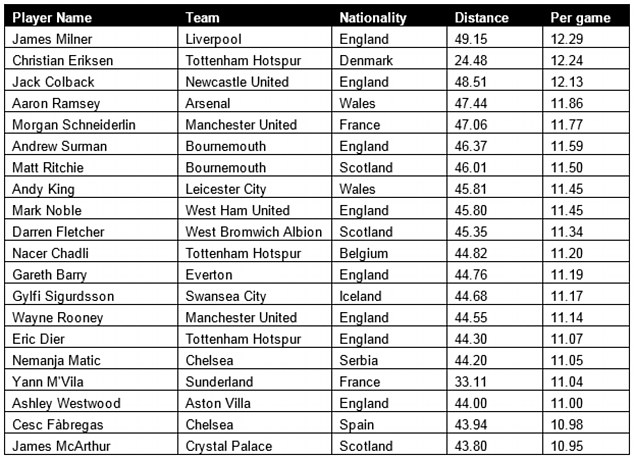
Task: Click the Gylfi Sigurdsson name cell
Action: tap(91, 295)
